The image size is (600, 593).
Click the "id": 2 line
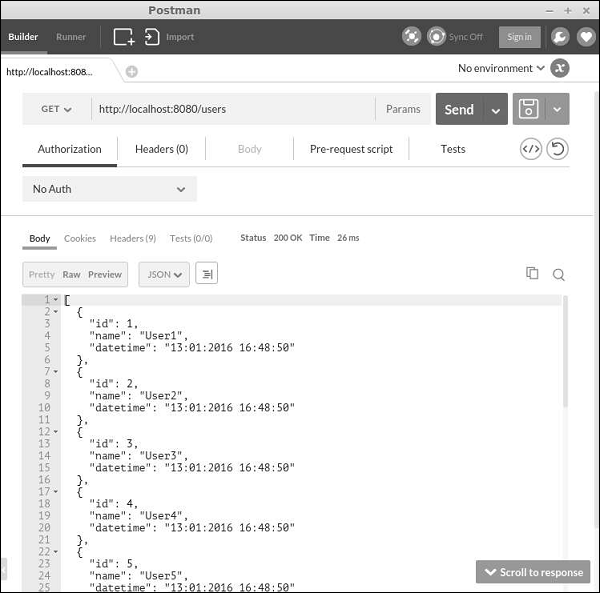click(x=113, y=383)
